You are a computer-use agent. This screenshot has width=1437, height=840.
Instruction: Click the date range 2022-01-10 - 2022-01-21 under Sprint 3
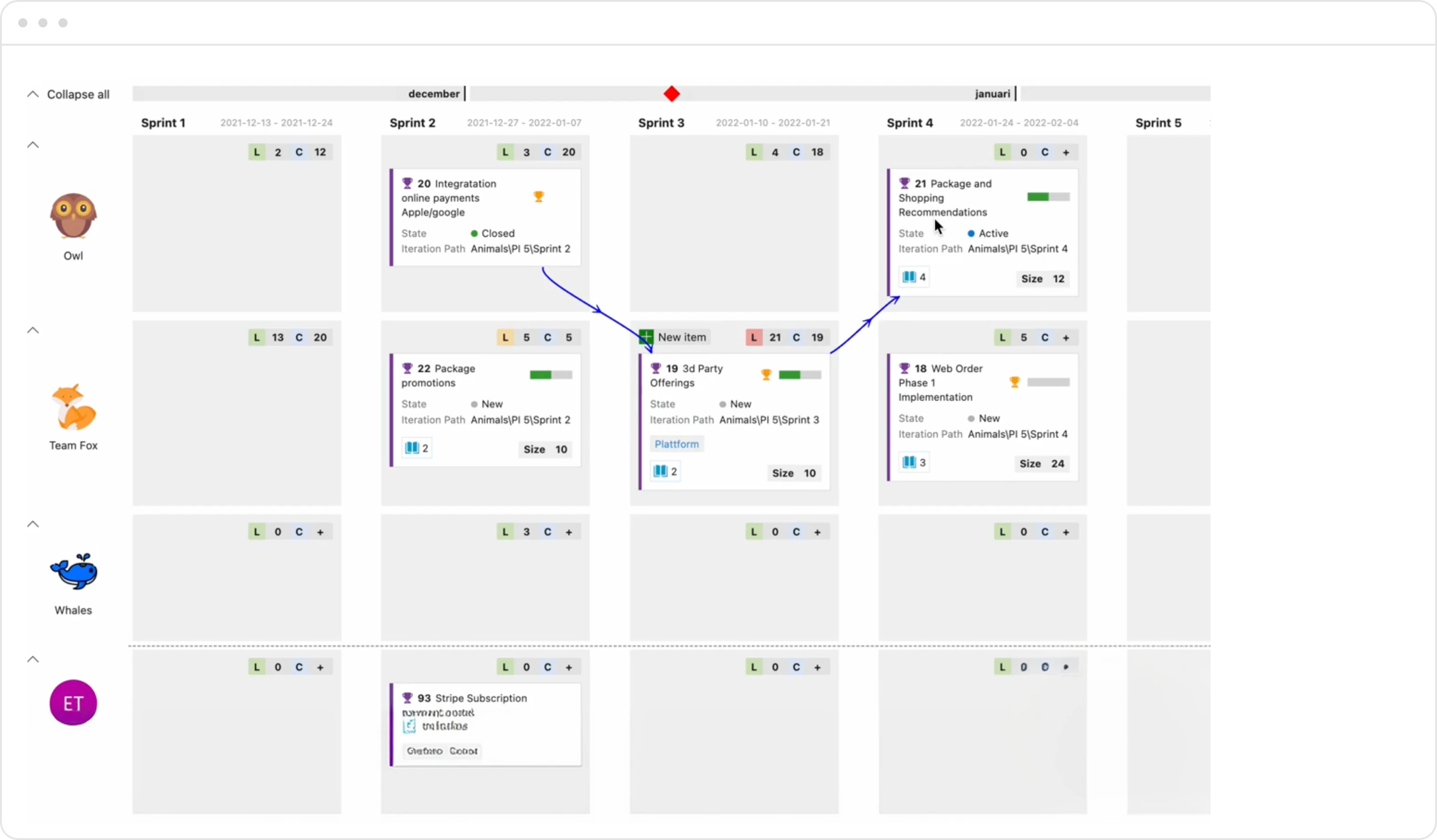tap(773, 123)
